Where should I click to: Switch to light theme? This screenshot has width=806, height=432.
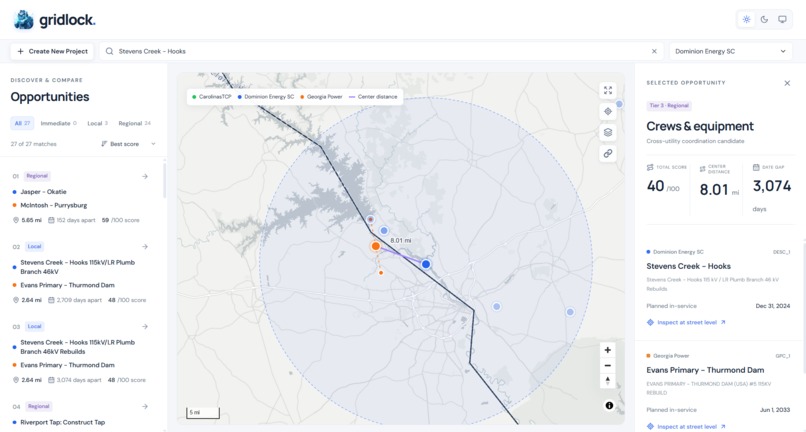[746, 20]
